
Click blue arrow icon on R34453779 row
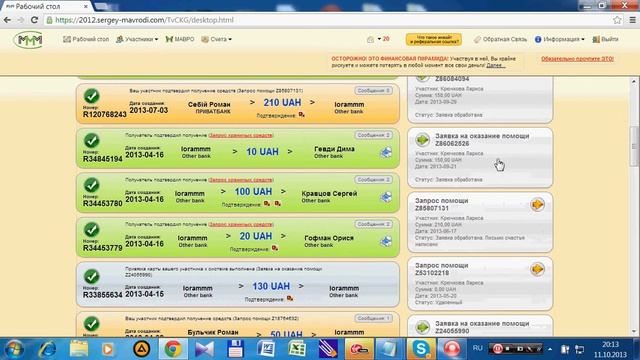pos(385,242)
